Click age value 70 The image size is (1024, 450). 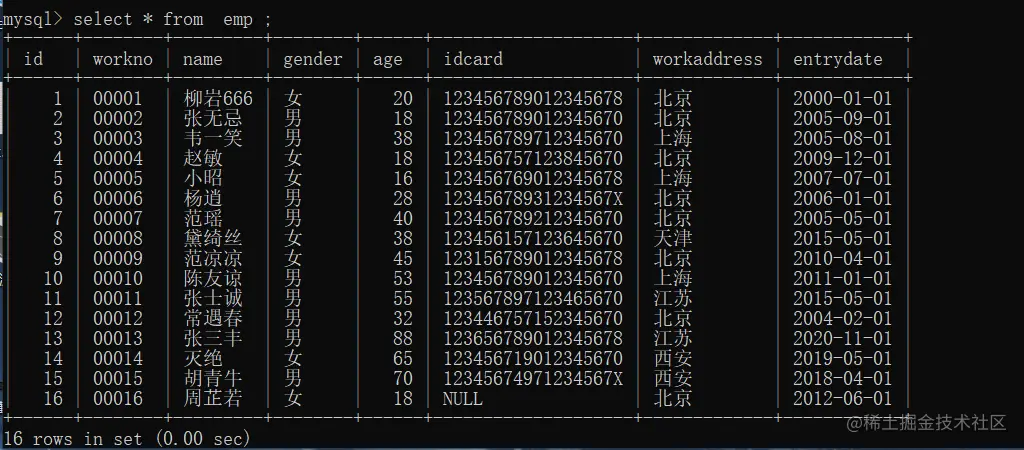point(403,378)
